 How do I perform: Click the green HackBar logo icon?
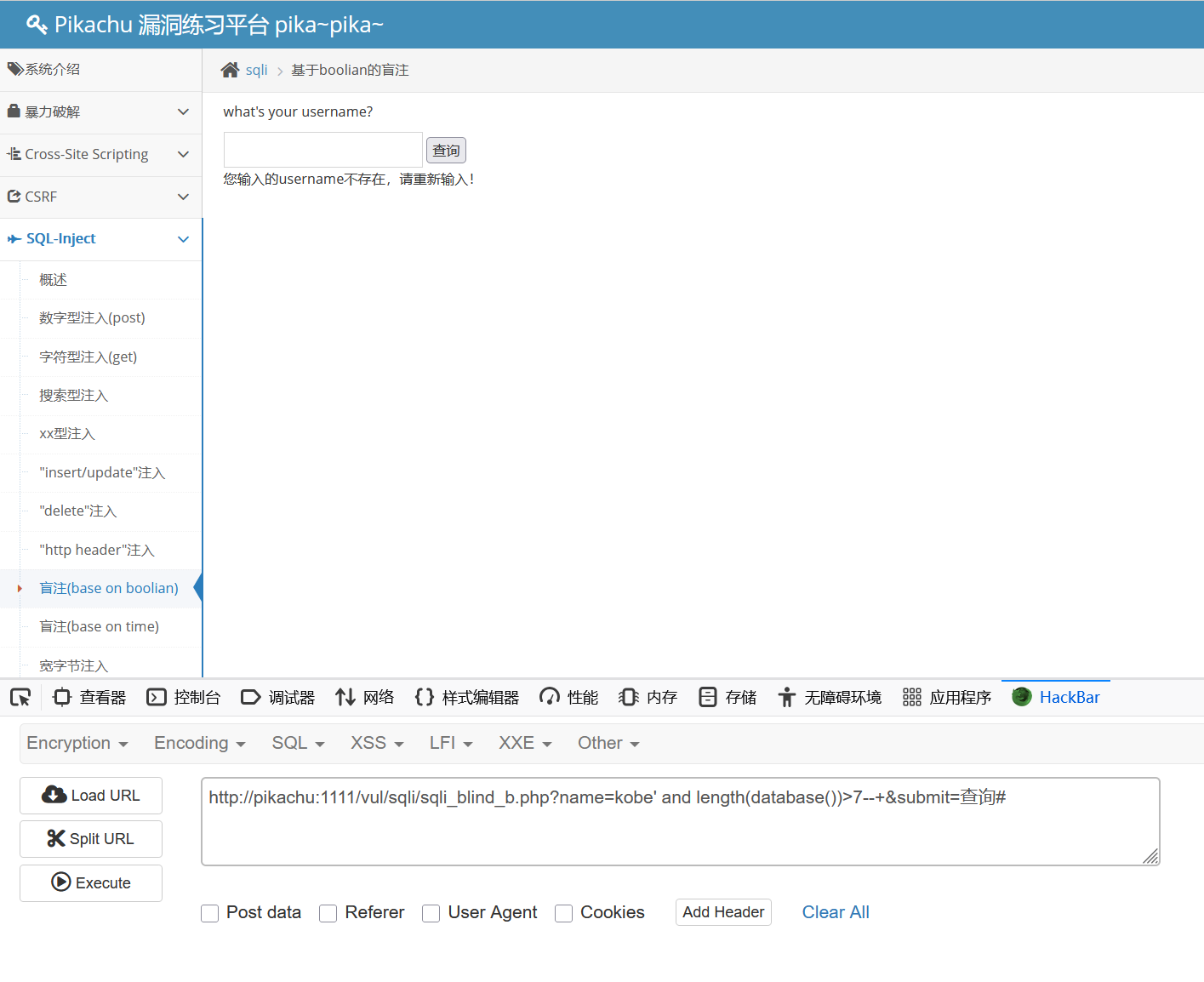(1022, 697)
